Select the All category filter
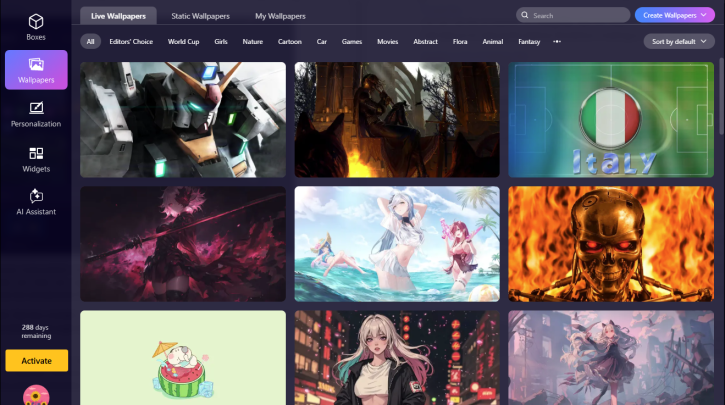This screenshot has width=725, height=405. pos(90,42)
